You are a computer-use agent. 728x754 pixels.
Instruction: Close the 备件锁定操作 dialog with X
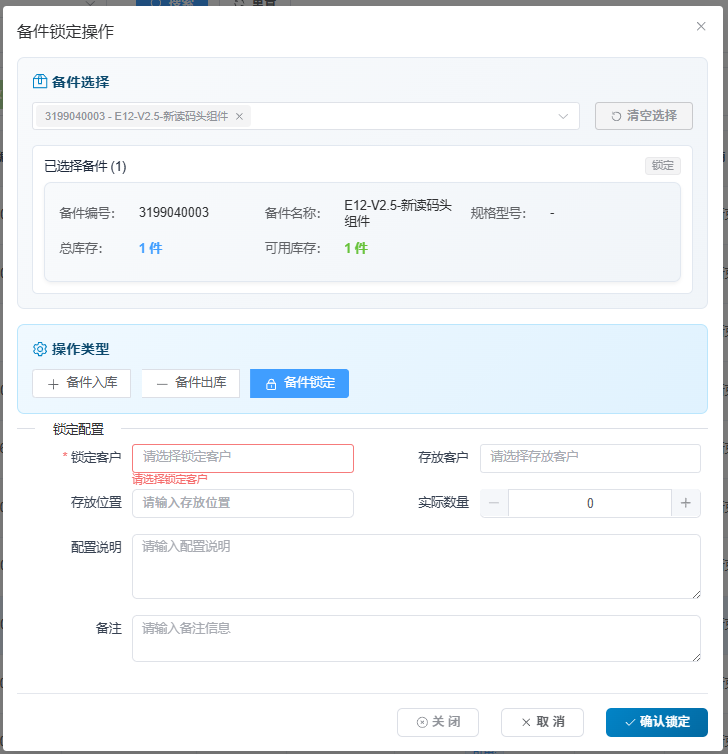pyautogui.click(x=701, y=26)
